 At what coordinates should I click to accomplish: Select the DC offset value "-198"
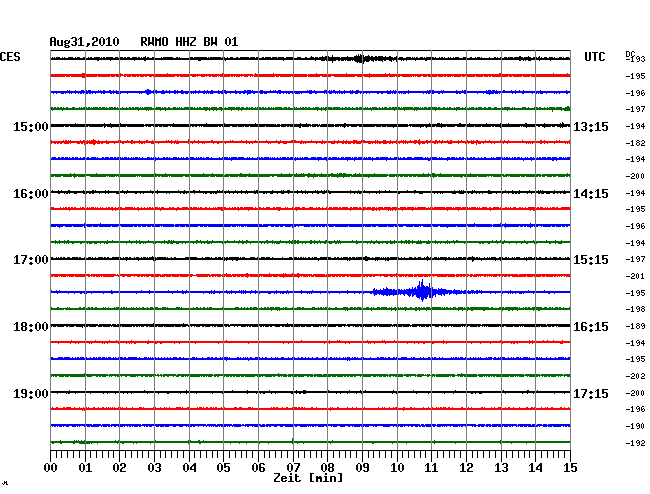coord(635,309)
